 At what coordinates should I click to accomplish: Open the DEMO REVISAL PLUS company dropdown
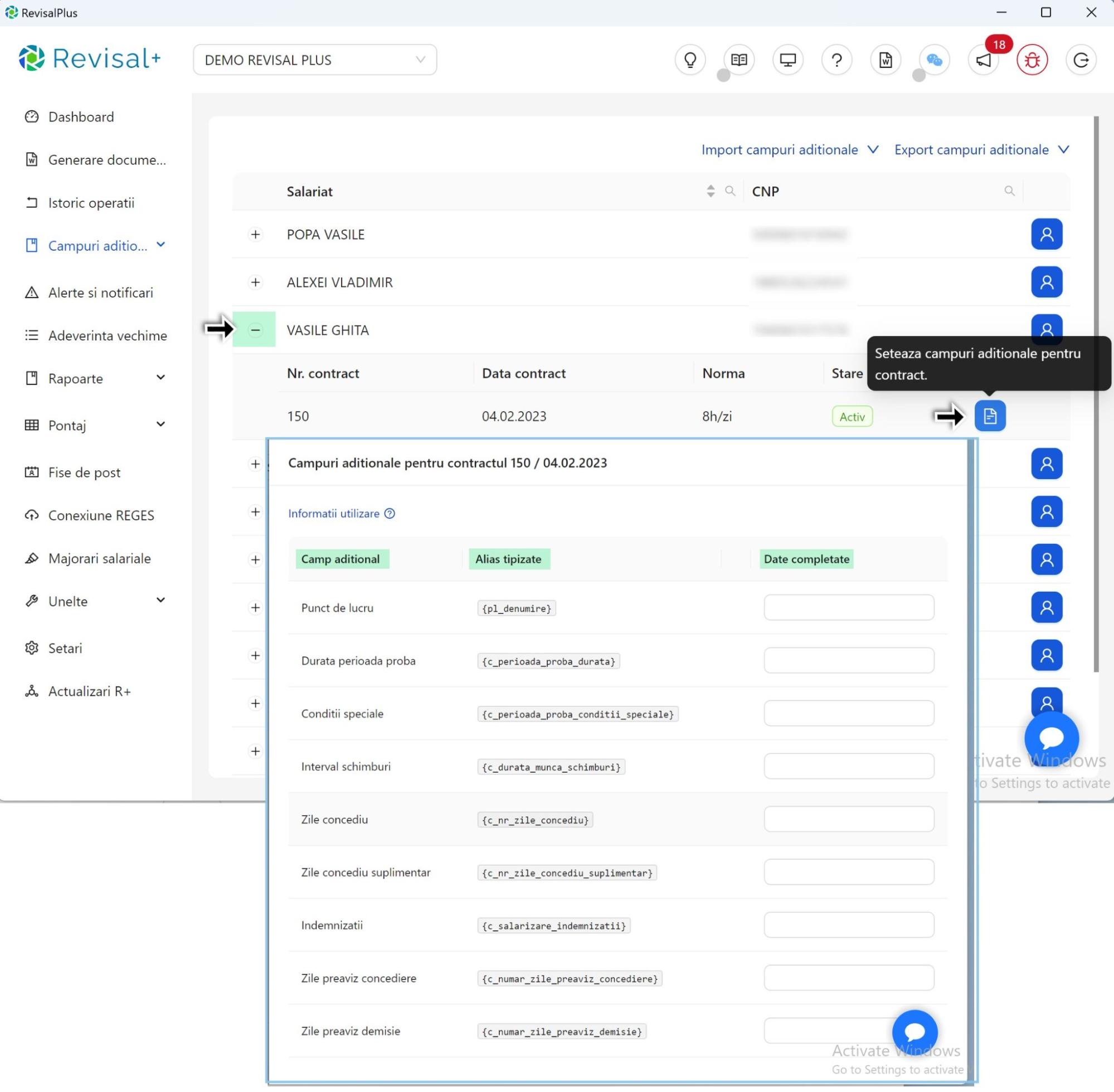[314, 60]
